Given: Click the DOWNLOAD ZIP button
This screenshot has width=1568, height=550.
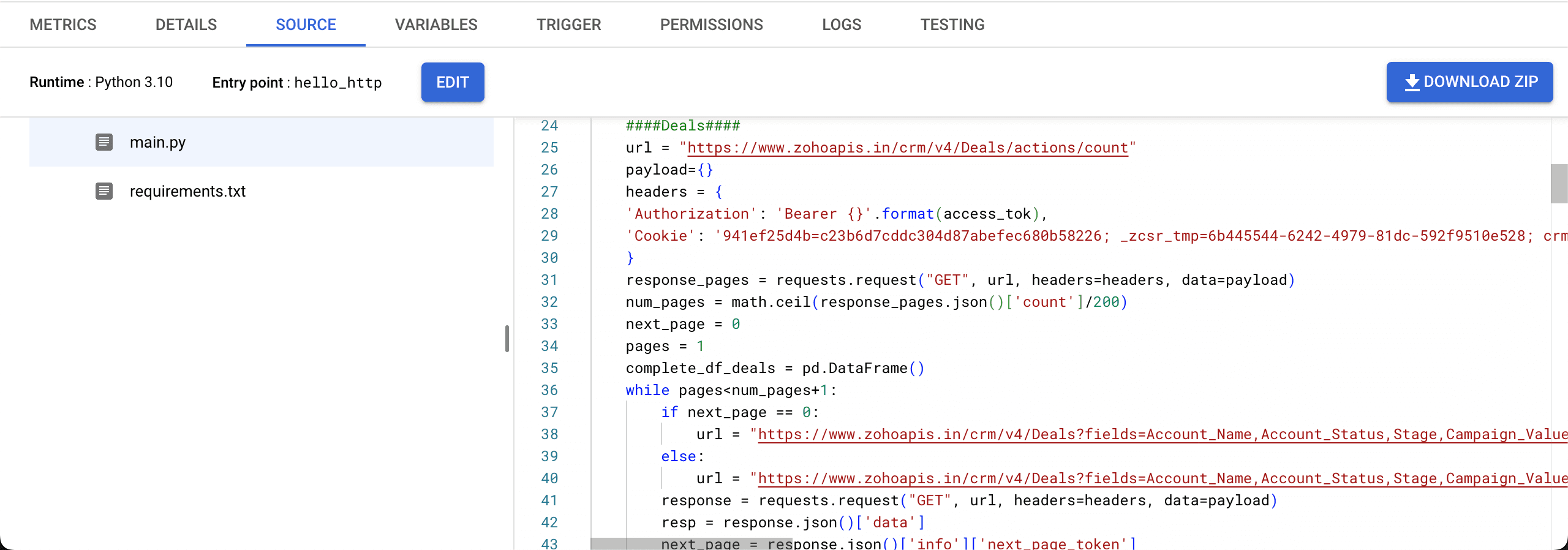Looking at the screenshot, I should pyautogui.click(x=1469, y=82).
